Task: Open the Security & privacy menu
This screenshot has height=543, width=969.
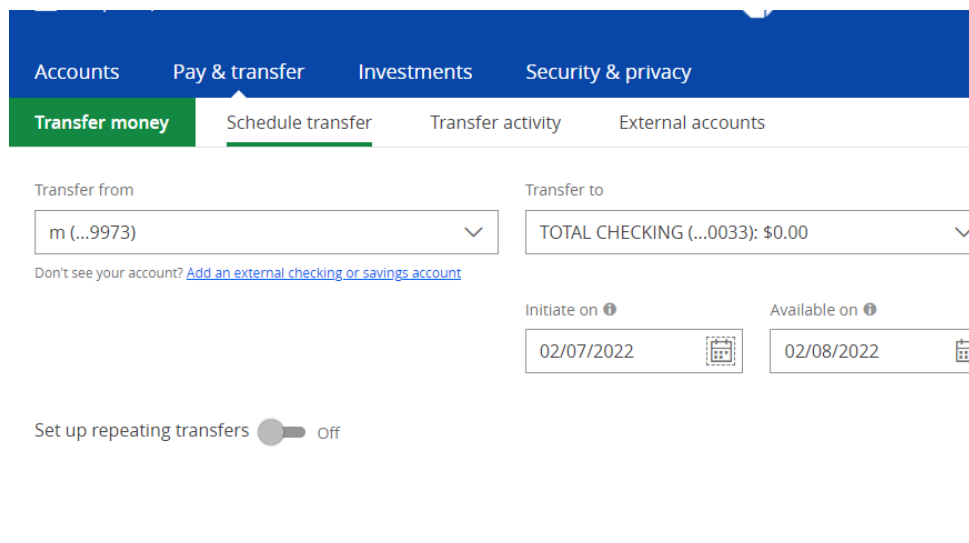Action: pos(608,72)
